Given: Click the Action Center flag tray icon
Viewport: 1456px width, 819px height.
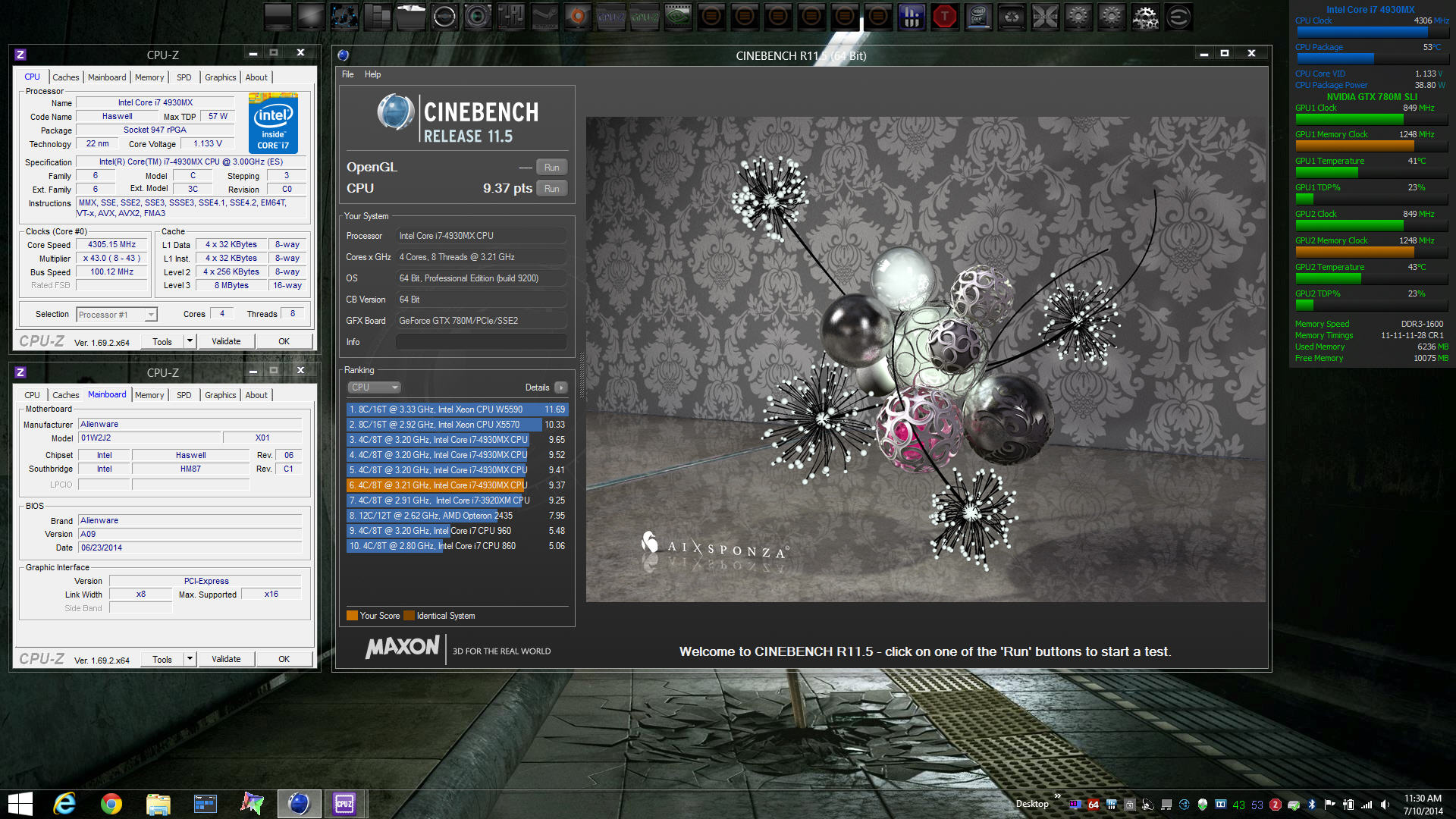Looking at the screenshot, I should (x=1330, y=805).
